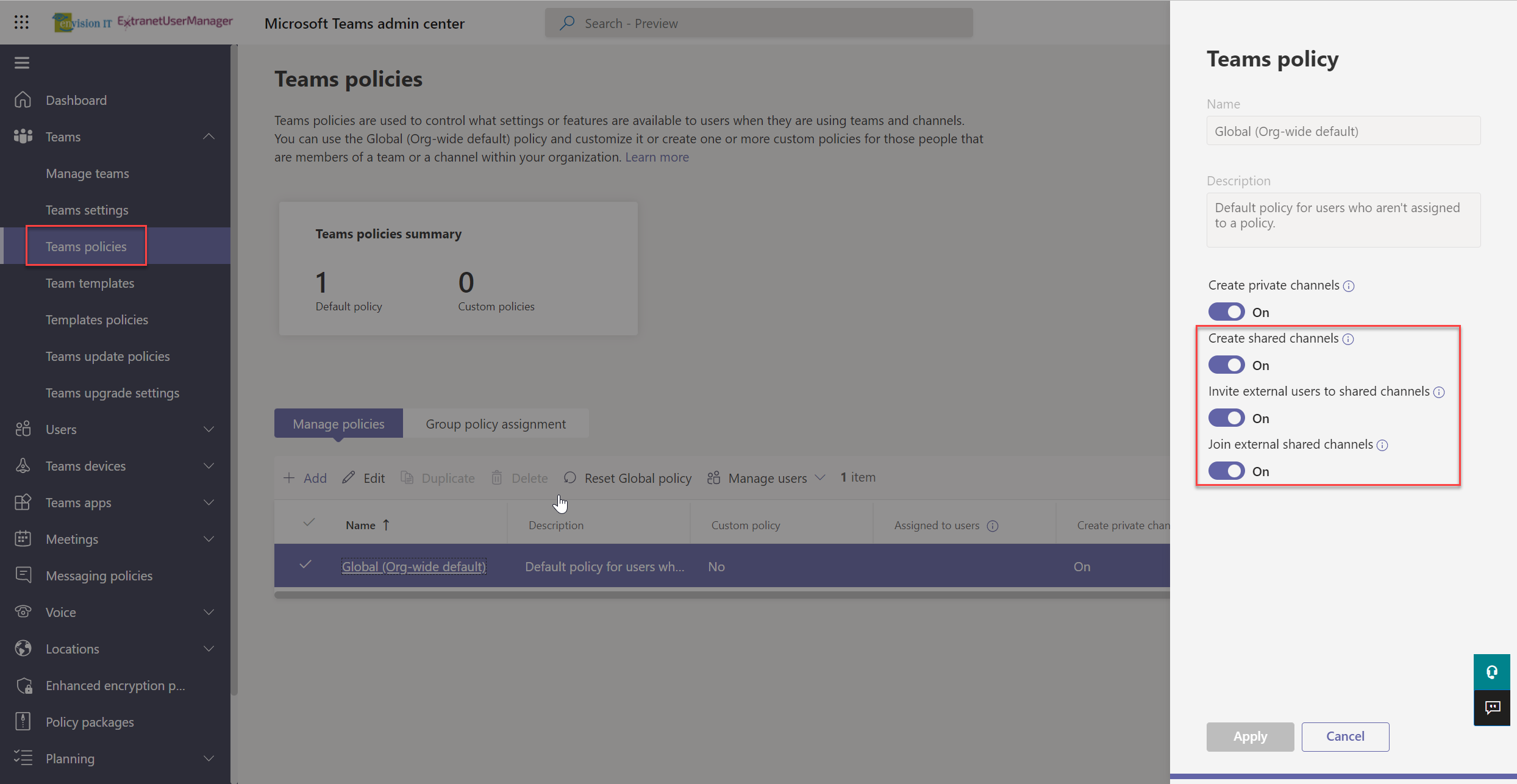Click the Enhanced encryption lock icon

24,685
